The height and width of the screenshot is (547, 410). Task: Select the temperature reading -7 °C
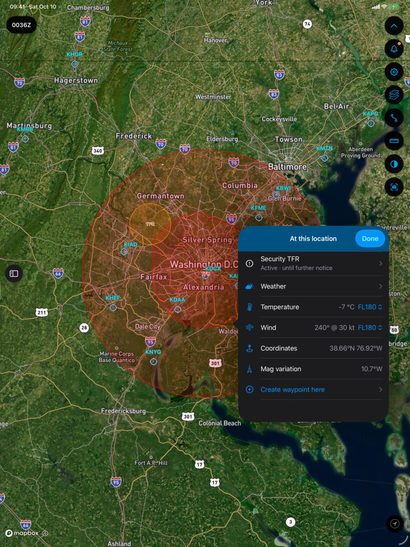(x=346, y=307)
